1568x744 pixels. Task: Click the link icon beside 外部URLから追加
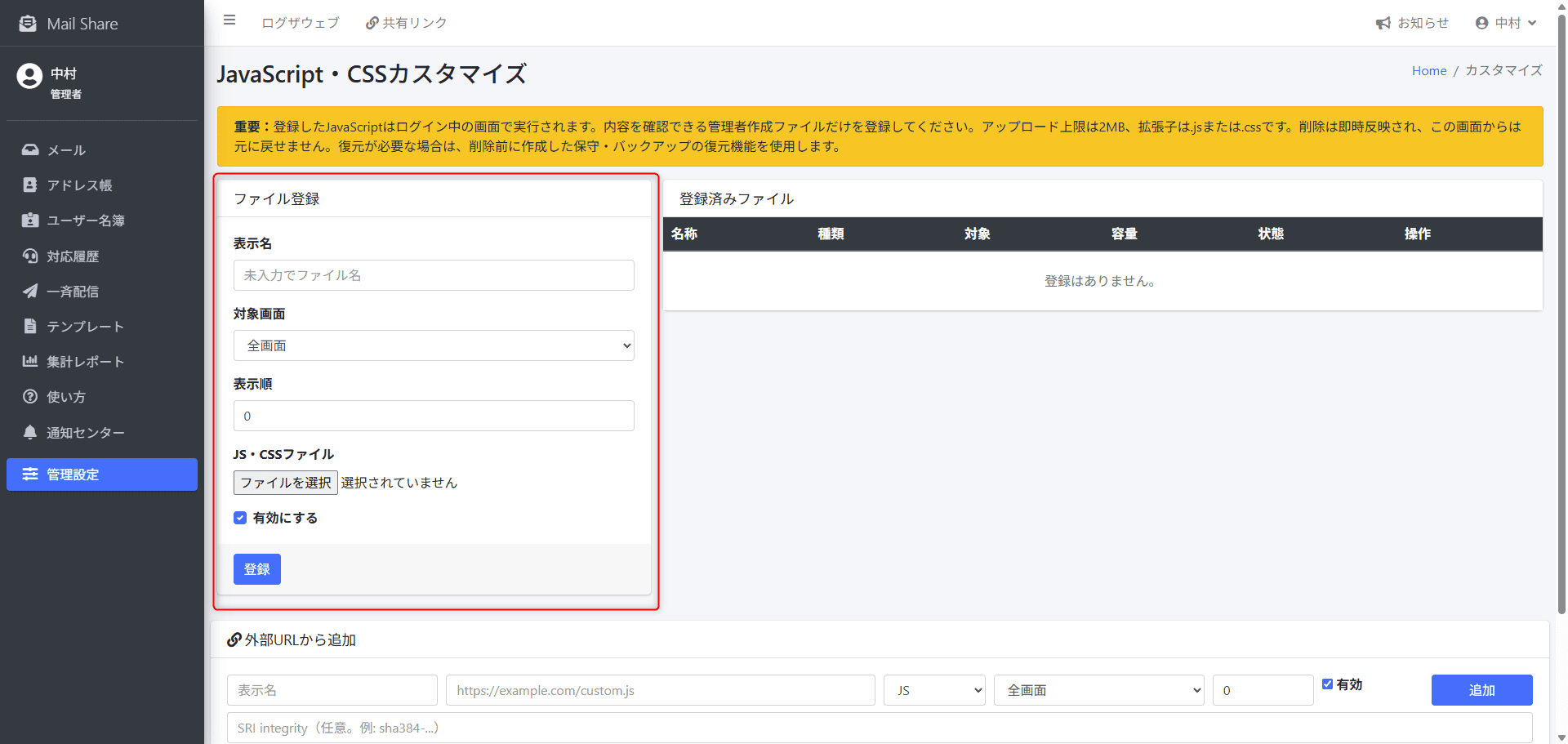pos(234,639)
